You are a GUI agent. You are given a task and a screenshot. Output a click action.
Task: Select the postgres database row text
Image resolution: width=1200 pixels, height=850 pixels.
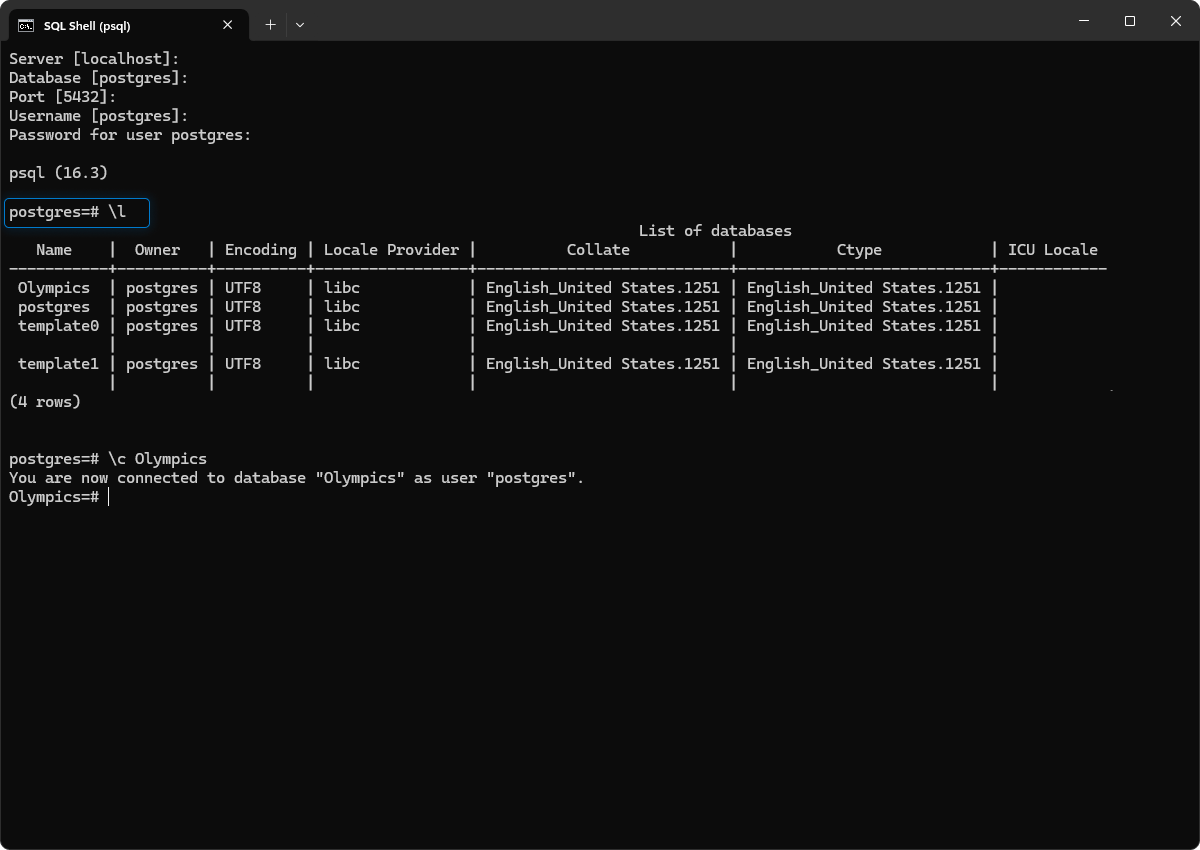click(x=53, y=306)
